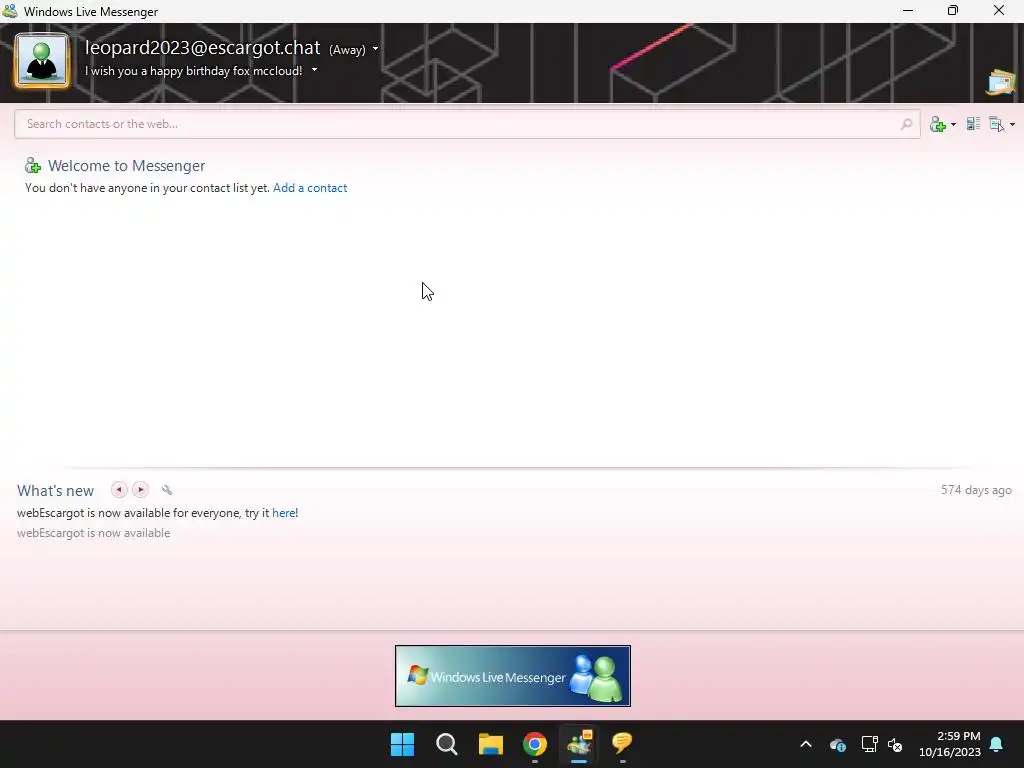The width and height of the screenshot is (1024, 768).
Task: Restore down the Messenger window
Action: [x=953, y=10]
